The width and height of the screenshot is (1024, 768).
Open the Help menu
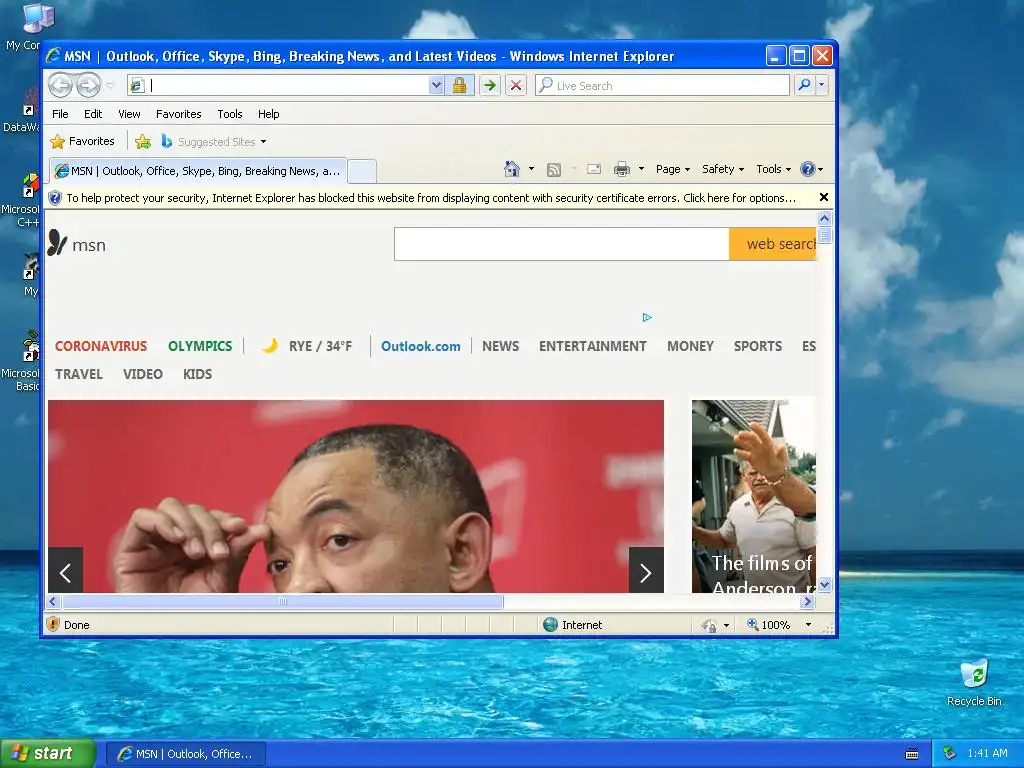[x=268, y=114]
